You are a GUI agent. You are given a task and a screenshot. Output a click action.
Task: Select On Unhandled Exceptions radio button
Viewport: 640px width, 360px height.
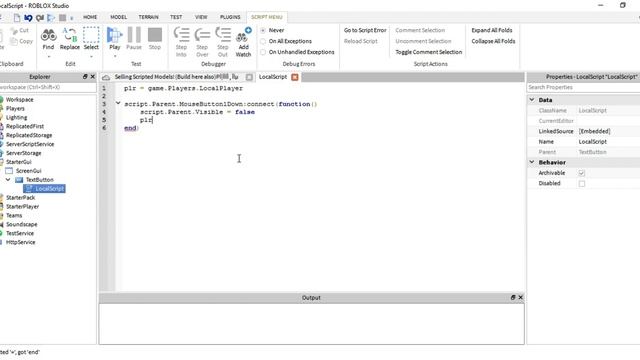click(x=263, y=52)
